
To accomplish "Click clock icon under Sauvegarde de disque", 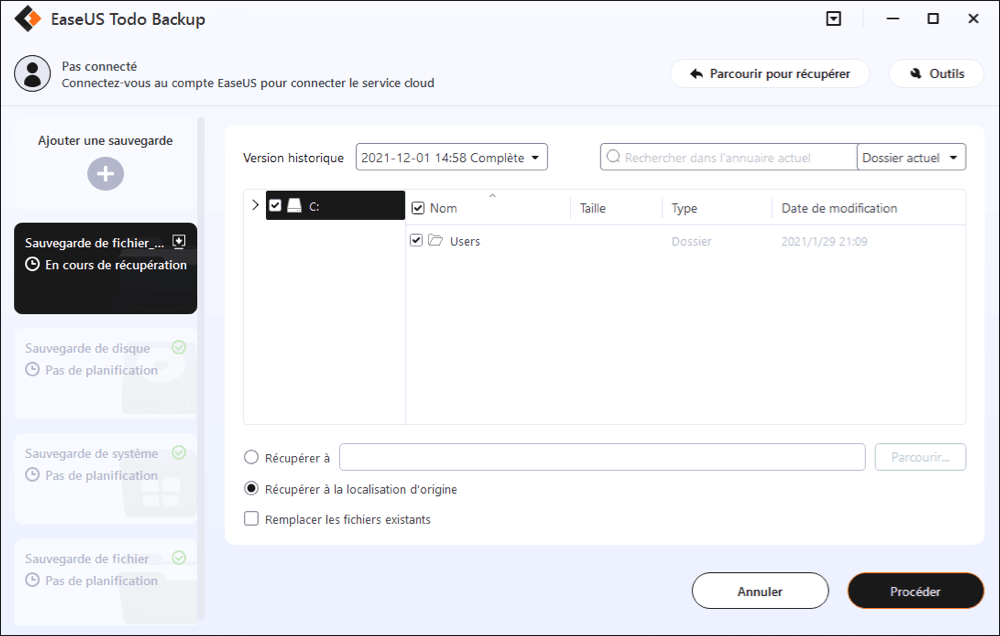I will (x=33, y=369).
